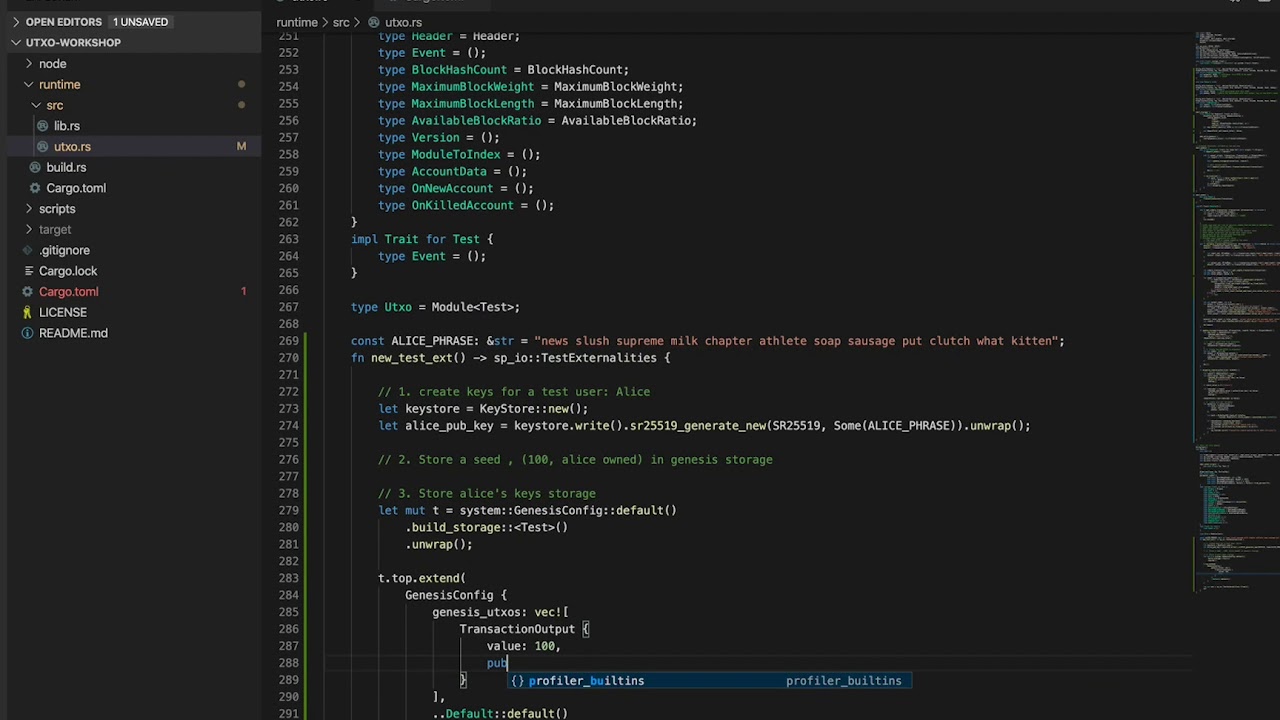The width and height of the screenshot is (1280, 720).
Task: Click the error count badge on Cargo.toml
Action: (x=243, y=292)
